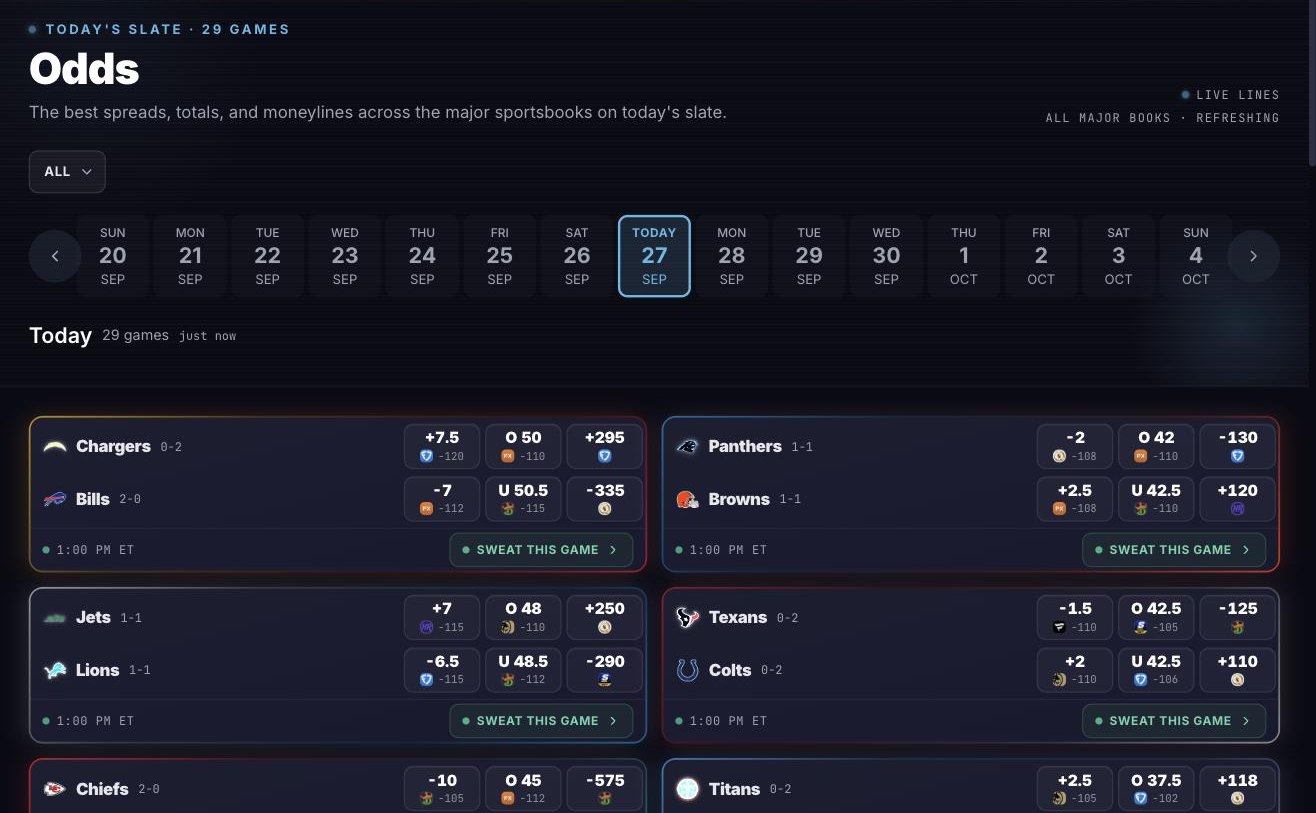Image resolution: width=1316 pixels, height=813 pixels.
Task: Advance dates with the right arrow
Action: pos(1253,256)
